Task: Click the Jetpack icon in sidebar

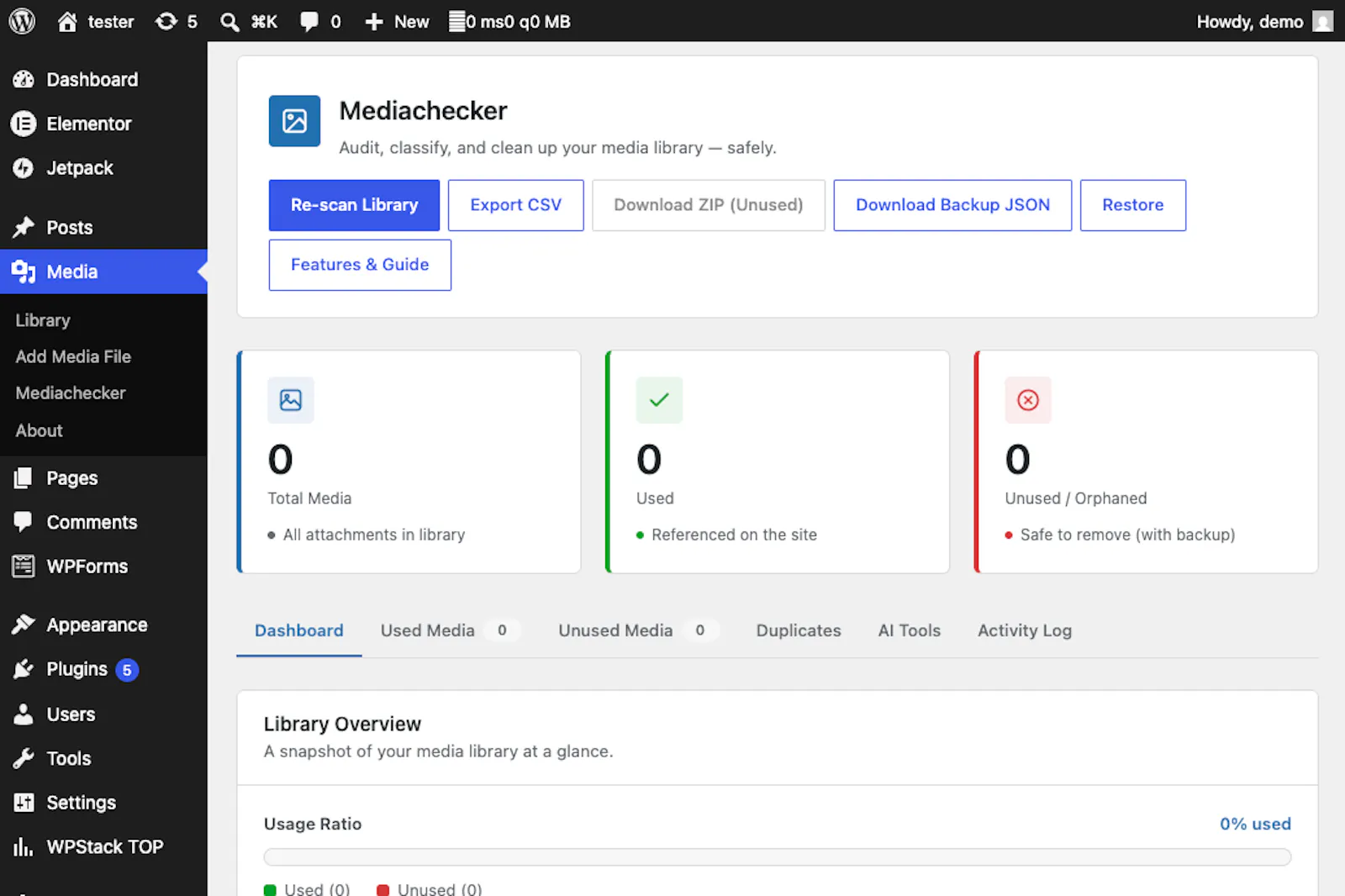Action: [x=24, y=168]
